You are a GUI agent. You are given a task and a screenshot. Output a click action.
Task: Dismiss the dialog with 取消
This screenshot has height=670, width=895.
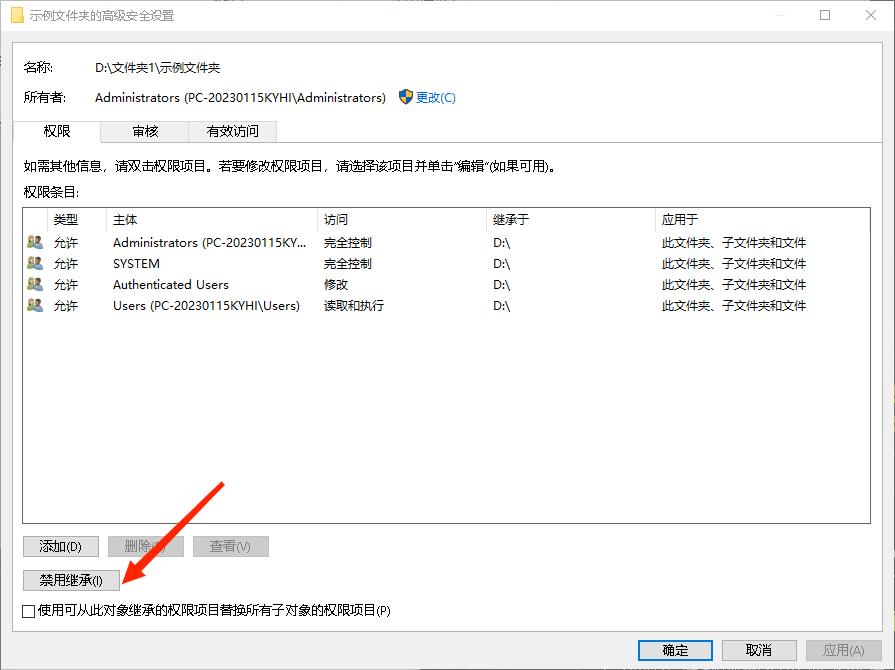[757, 649]
